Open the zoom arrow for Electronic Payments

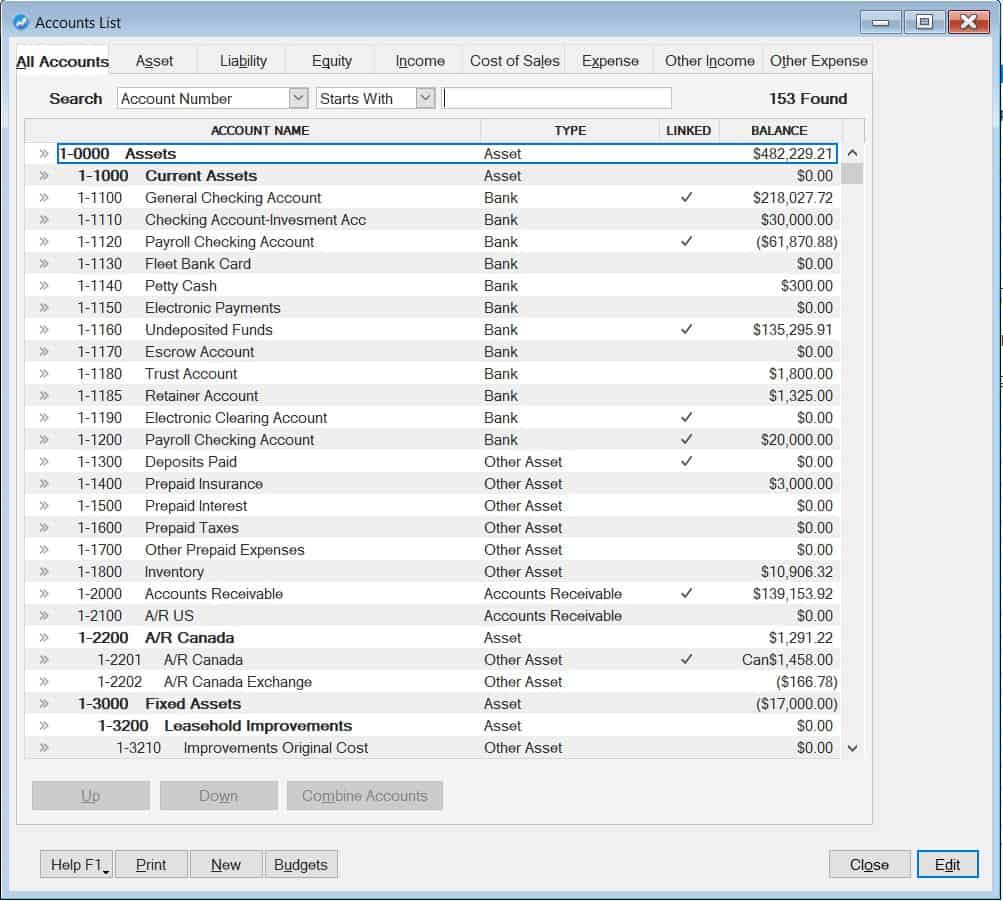43,308
